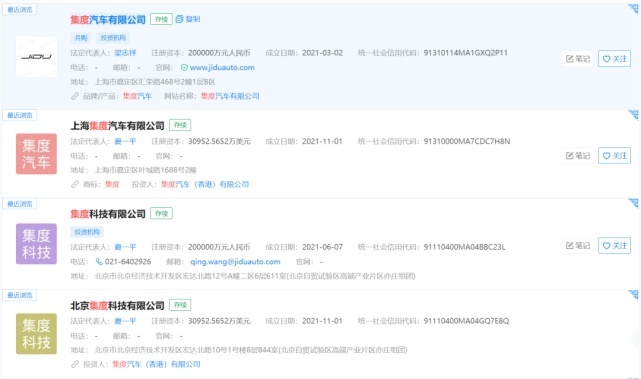
Task: Open brand link 集度汽车
Action: 137,96
